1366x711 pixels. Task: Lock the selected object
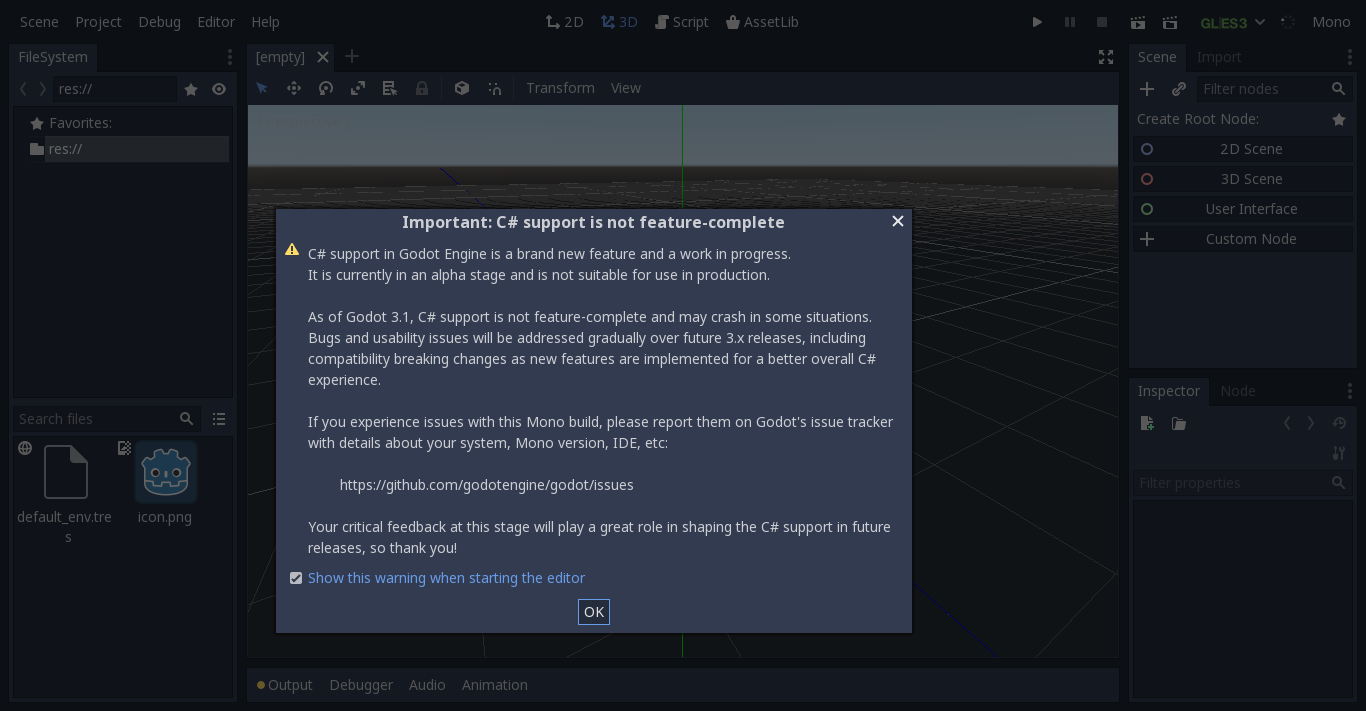coord(422,88)
